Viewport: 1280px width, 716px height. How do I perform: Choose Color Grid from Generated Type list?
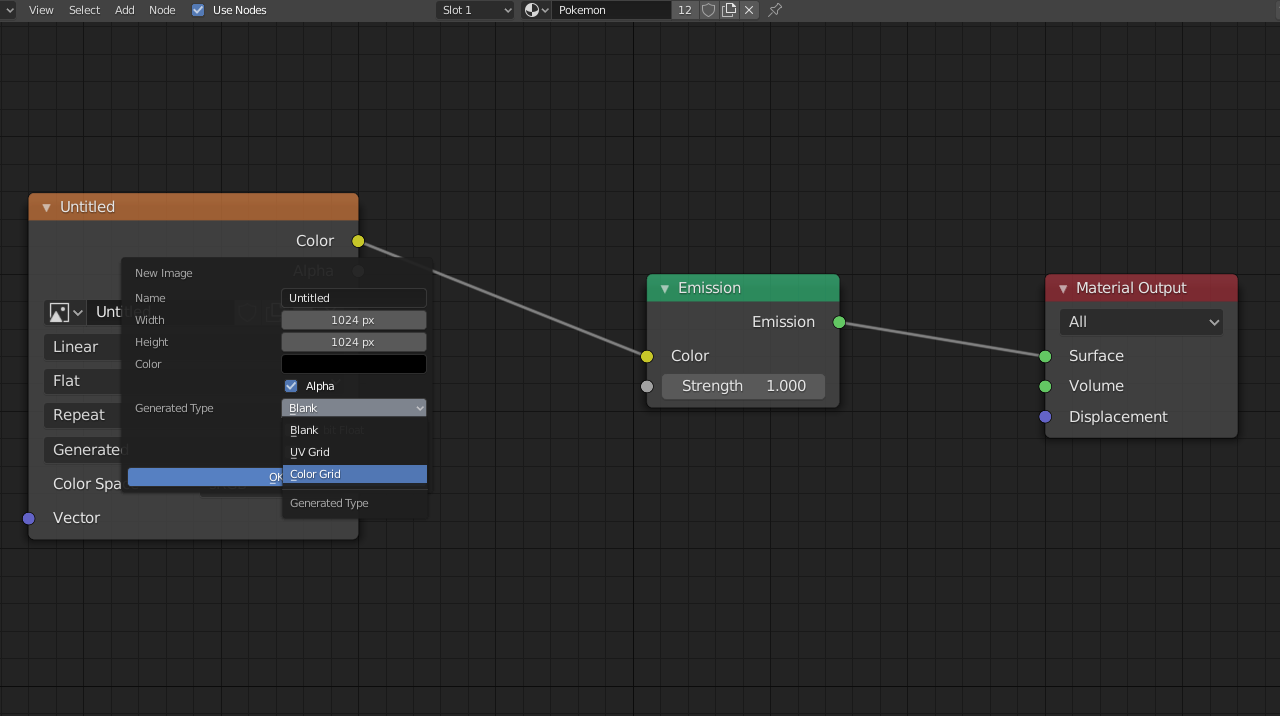pos(354,474)
